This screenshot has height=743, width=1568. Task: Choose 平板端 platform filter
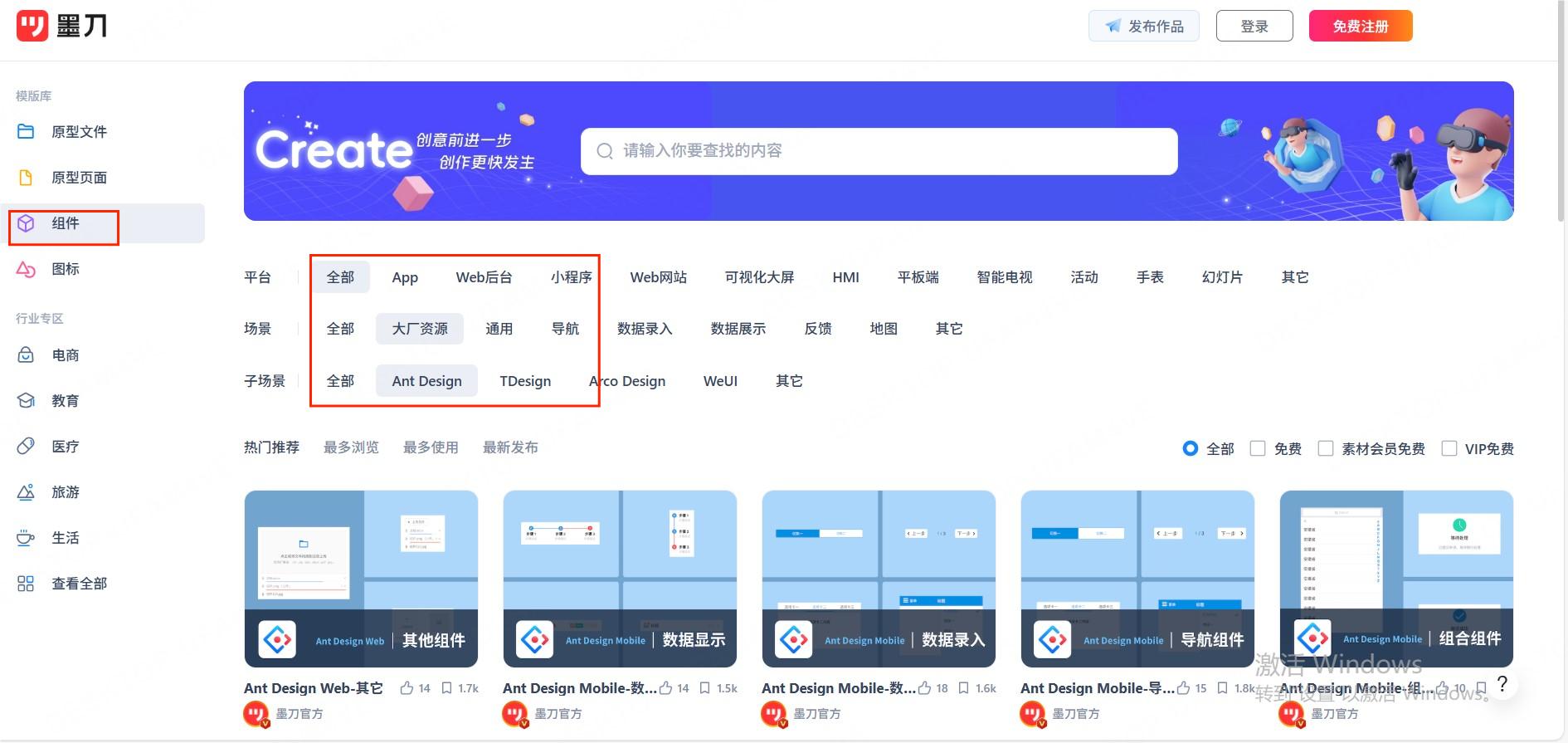[x=918, y=277]
